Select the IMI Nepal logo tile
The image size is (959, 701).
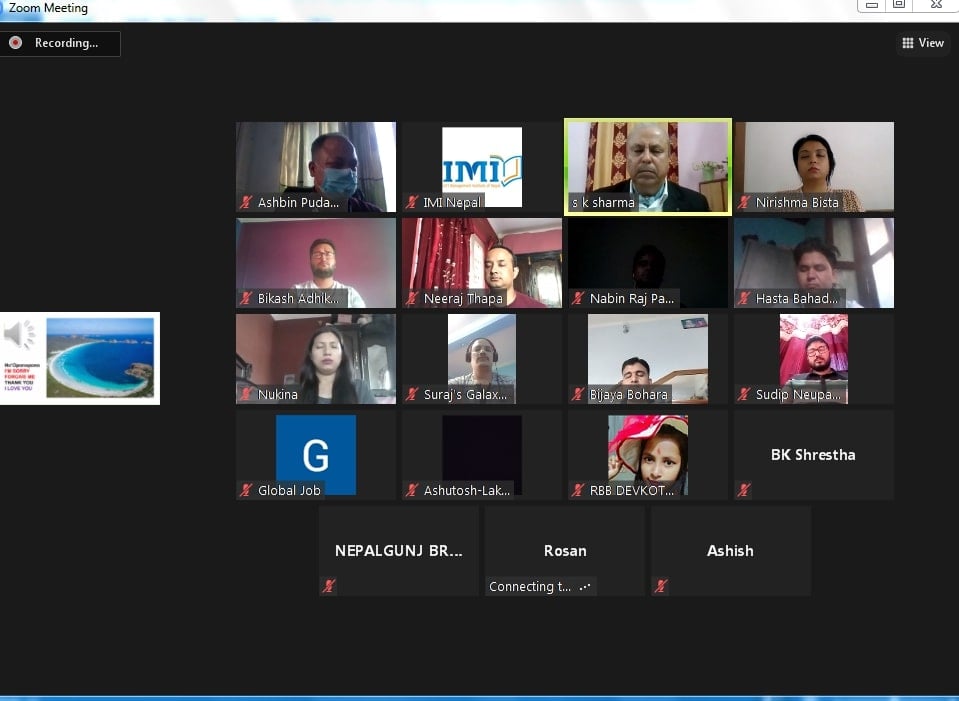coord(482,165)
